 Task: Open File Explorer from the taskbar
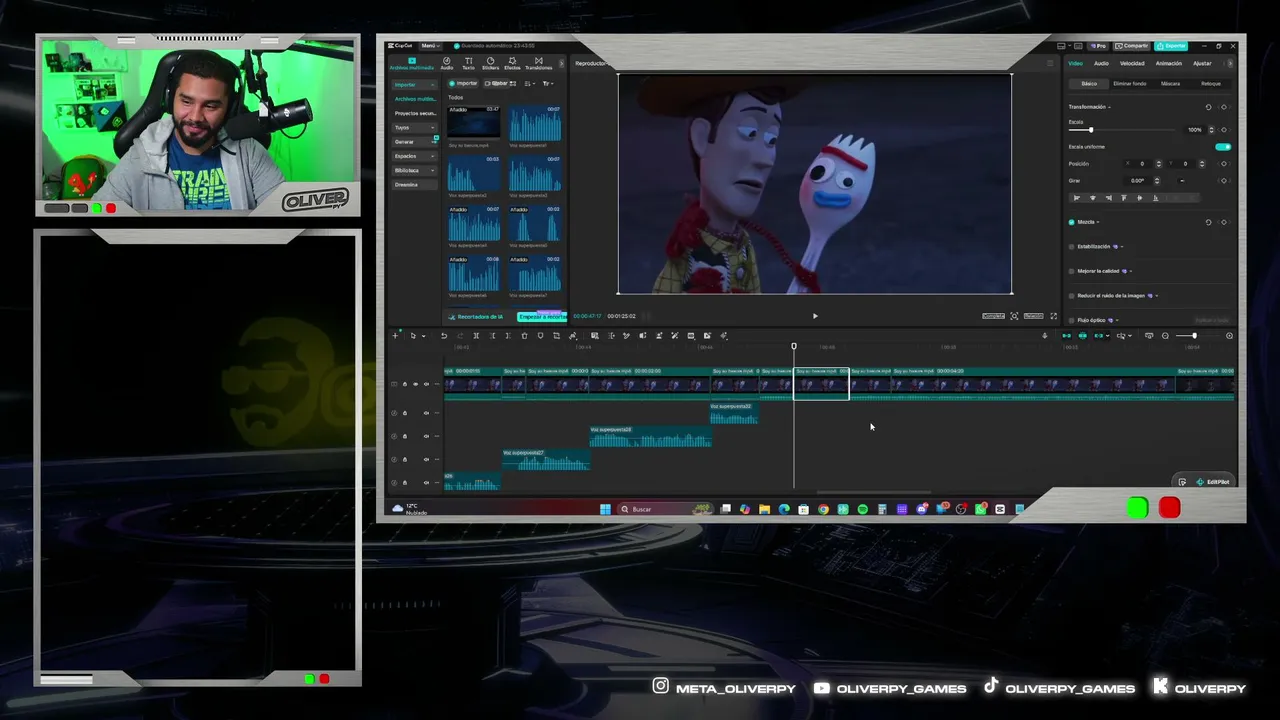tap(764, 509)
